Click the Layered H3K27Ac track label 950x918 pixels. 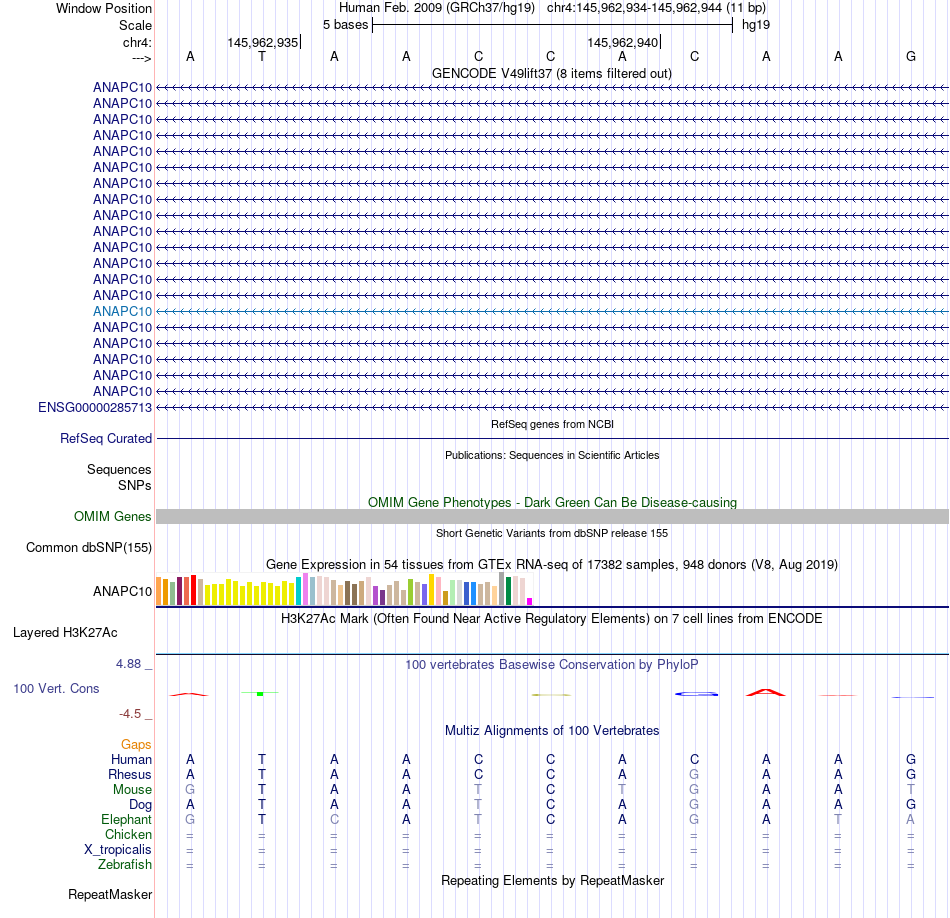65,633
